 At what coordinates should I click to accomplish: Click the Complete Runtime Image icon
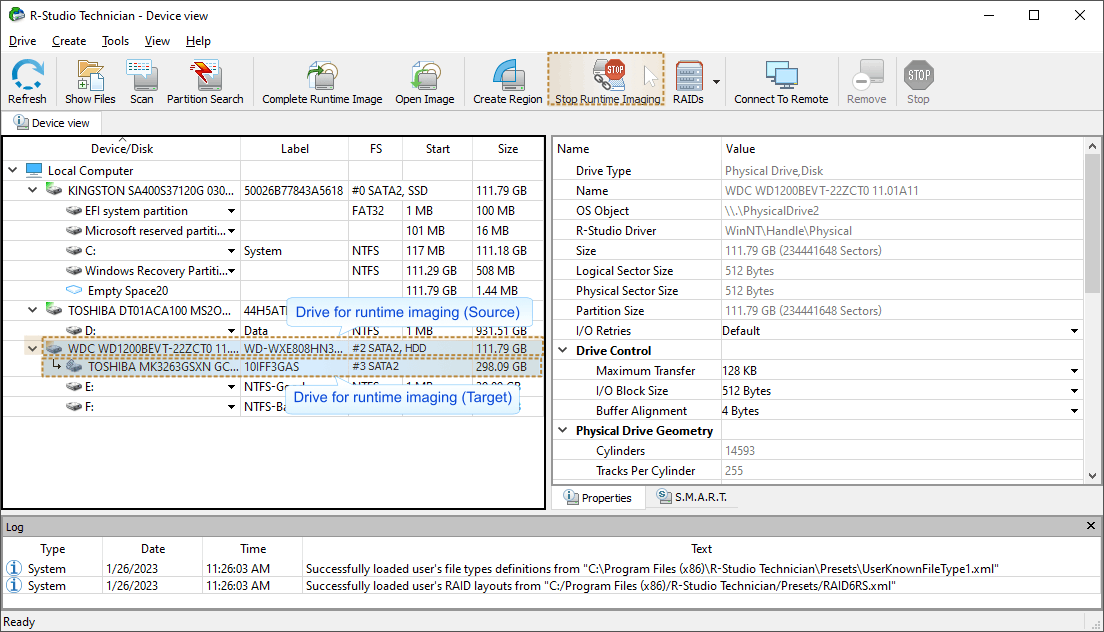(x=322, y=75)
